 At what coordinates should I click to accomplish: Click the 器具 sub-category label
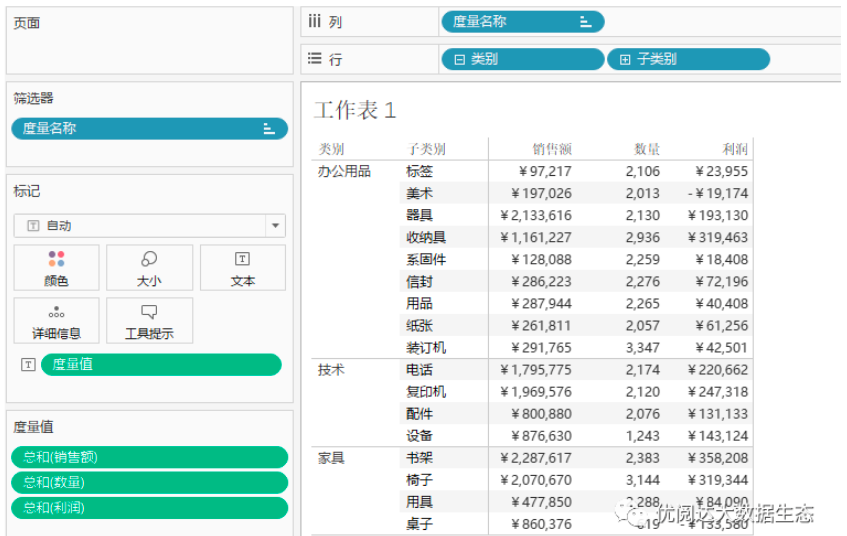pyautogui.click(x=419, y=216)
